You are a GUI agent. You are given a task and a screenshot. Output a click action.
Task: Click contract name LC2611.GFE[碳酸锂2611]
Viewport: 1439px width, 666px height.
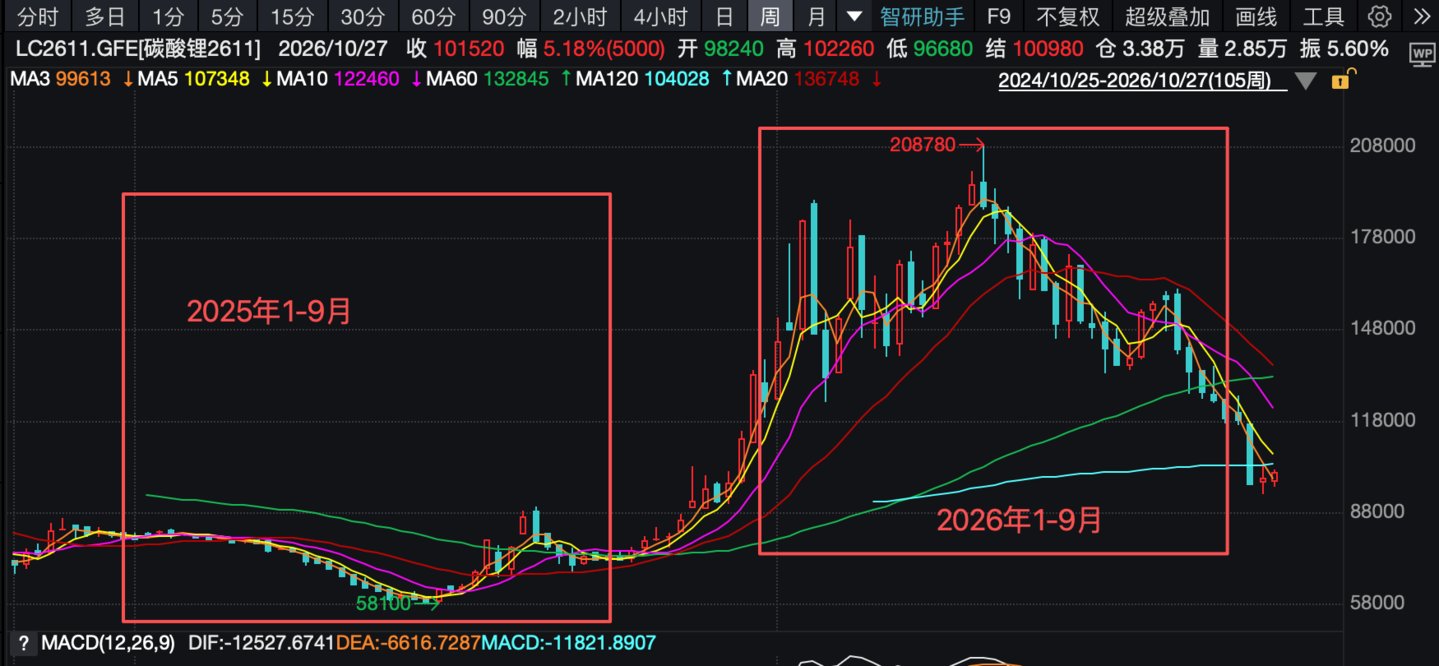(139, 49)
